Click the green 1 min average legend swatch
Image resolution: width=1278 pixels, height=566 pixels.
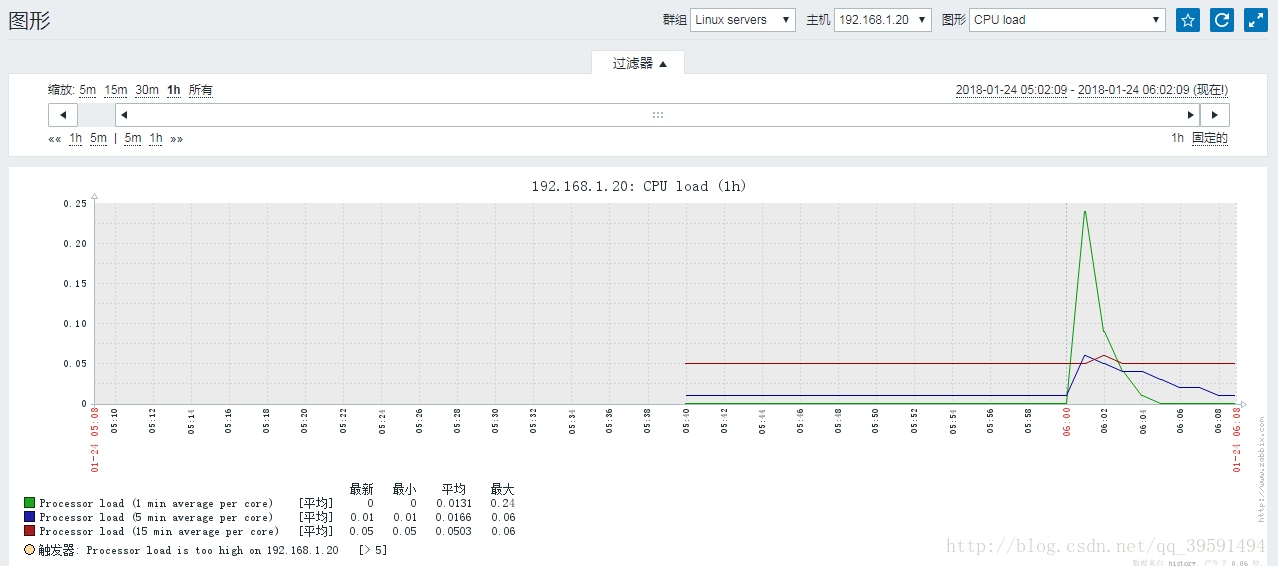coord(30,504)
